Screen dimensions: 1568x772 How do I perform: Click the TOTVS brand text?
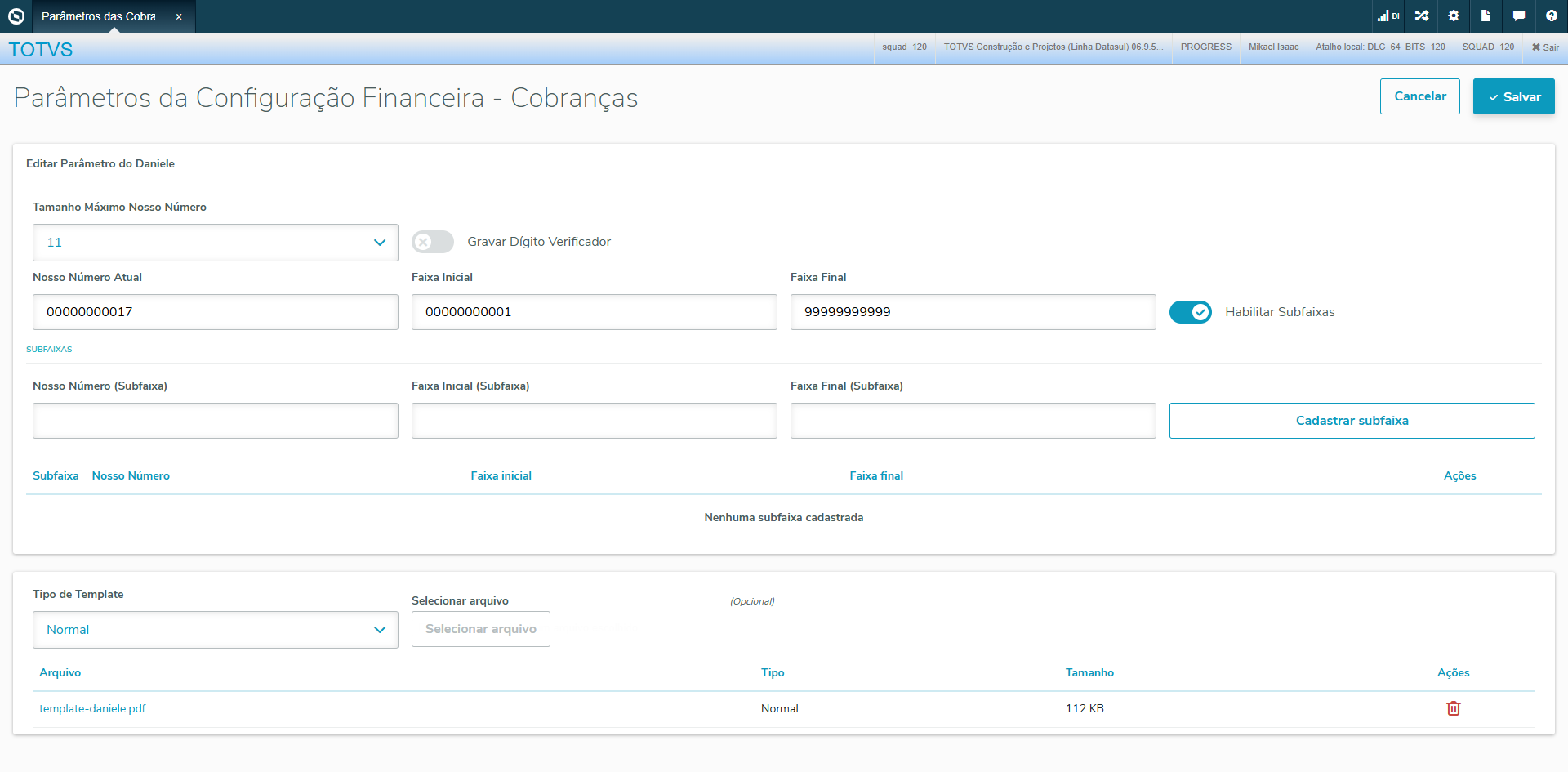[x=41, y=49]
